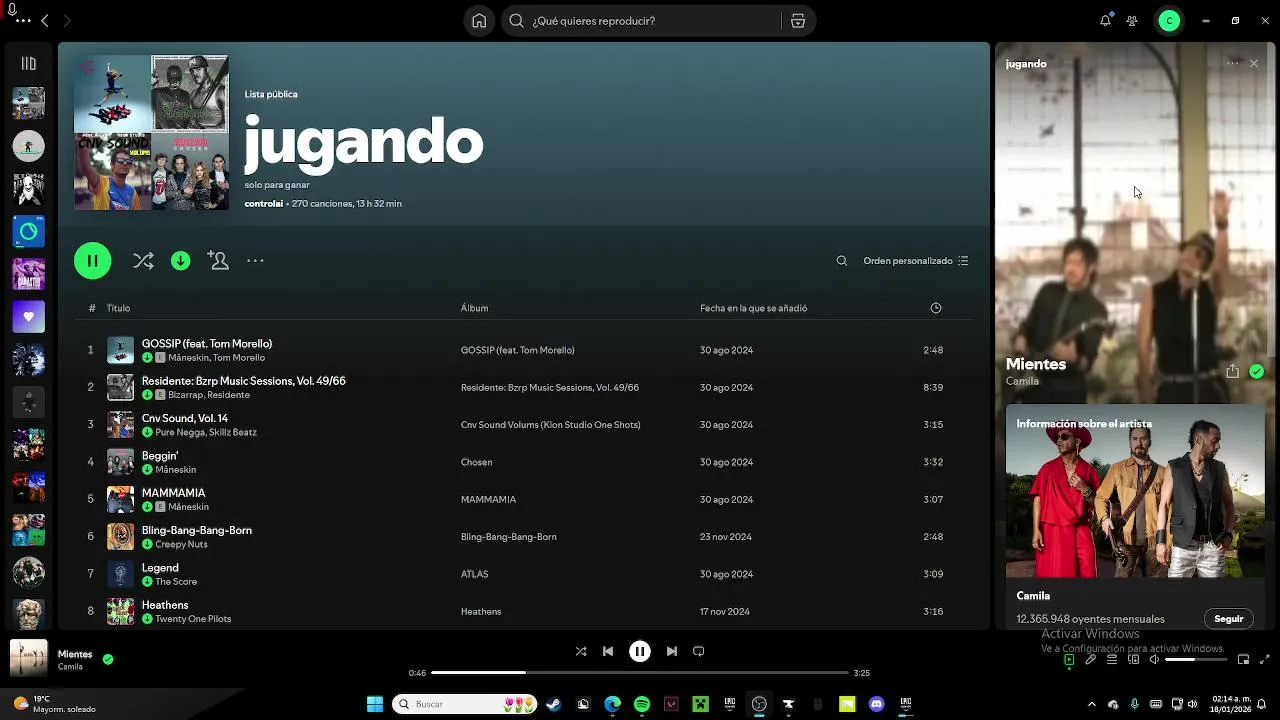The image size is (1280, 720).
Task: Open the notifications bell in Spotify header
Action: click(x=1105, y=21)
